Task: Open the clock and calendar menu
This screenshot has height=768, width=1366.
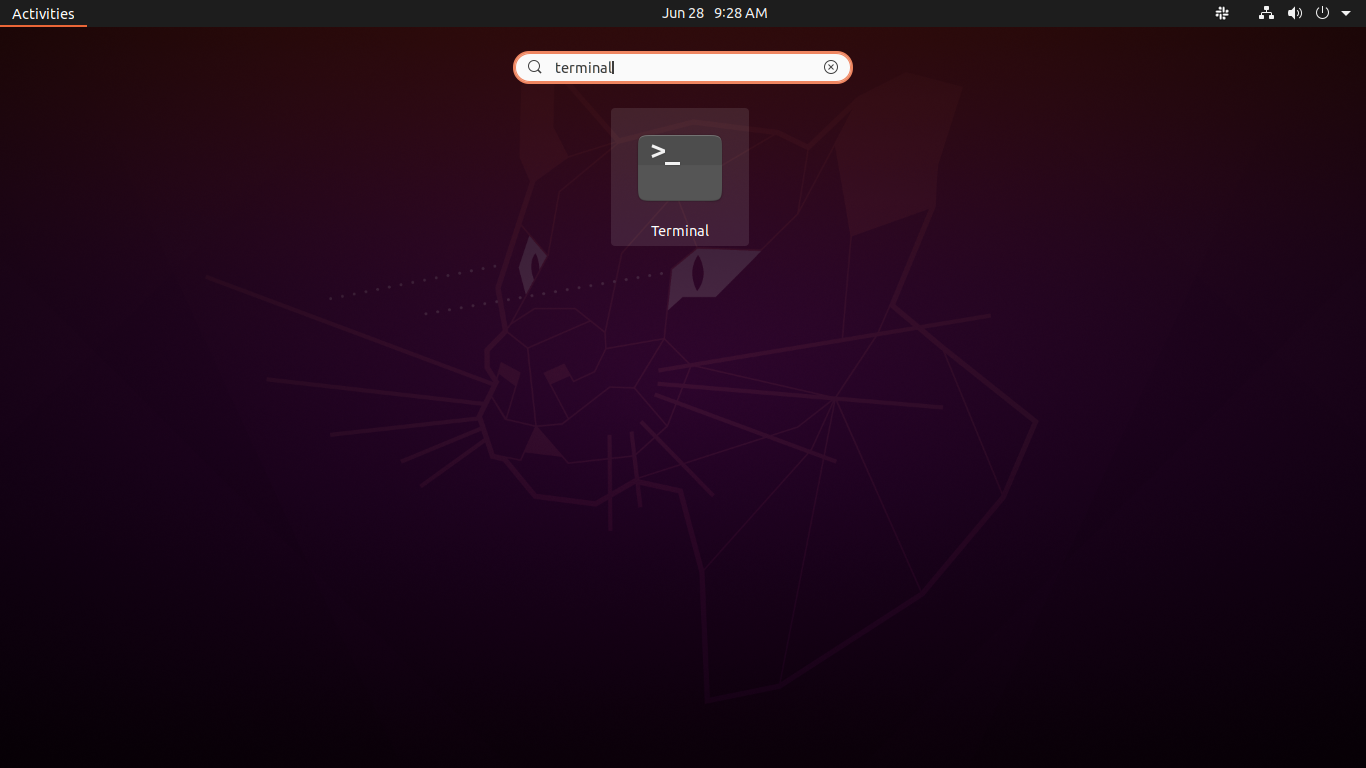Action: tap(715, 13)
